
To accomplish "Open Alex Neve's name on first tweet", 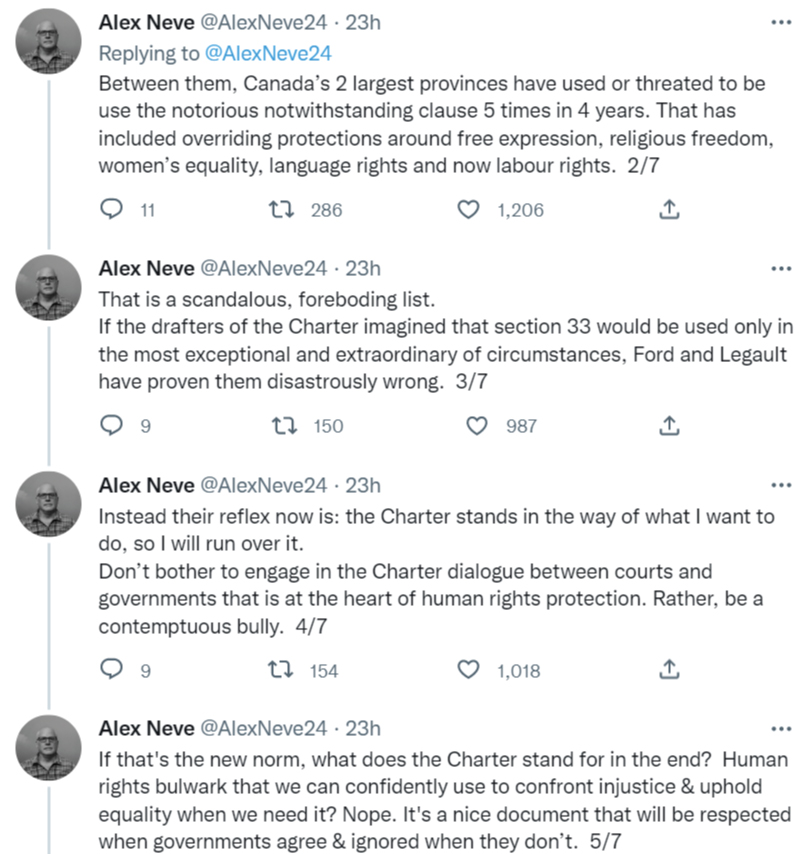I will (x=146, y=22).
